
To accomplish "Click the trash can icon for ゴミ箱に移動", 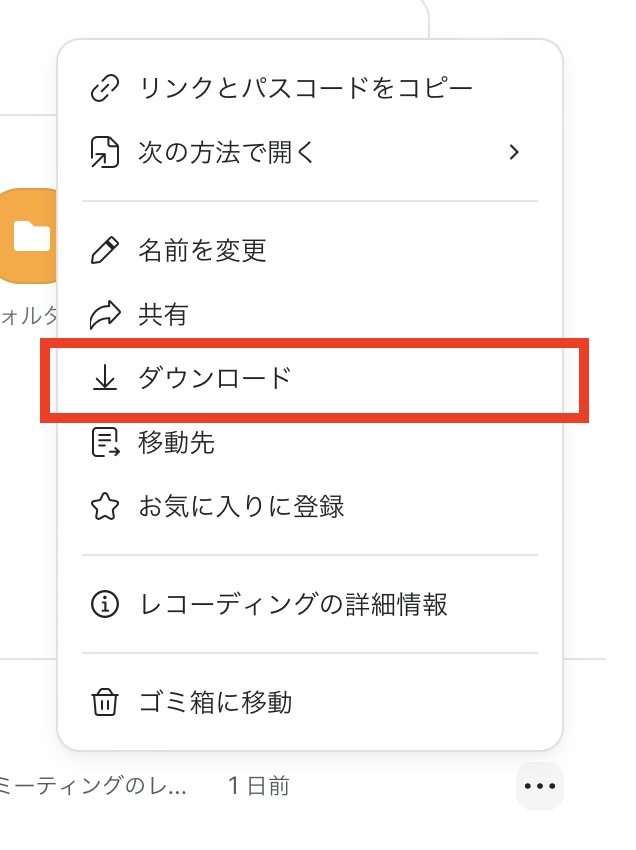I will [x=103, y=702].
